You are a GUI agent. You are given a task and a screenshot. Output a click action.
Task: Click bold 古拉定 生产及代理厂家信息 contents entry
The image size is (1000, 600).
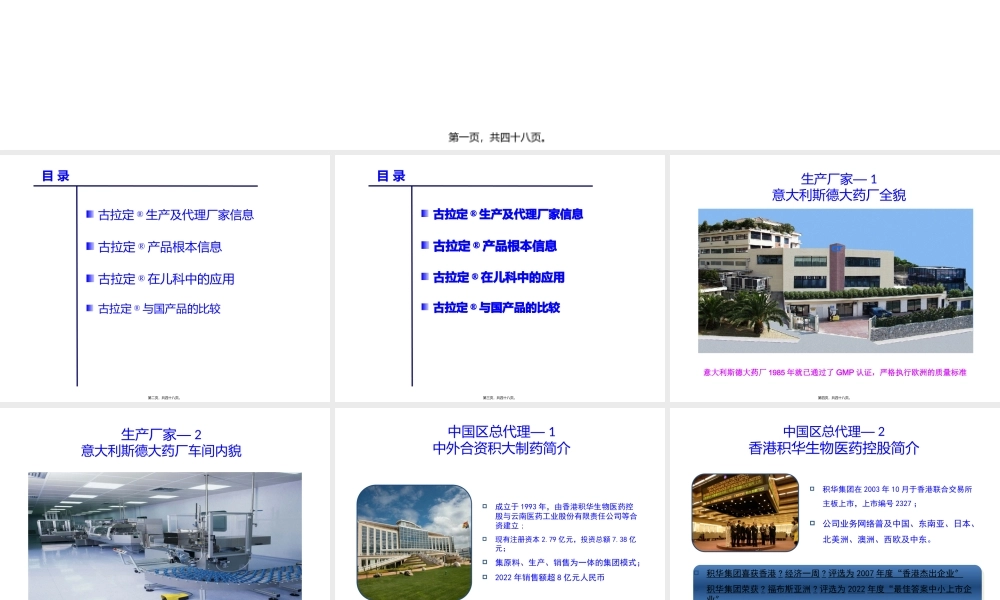point(507,214)
